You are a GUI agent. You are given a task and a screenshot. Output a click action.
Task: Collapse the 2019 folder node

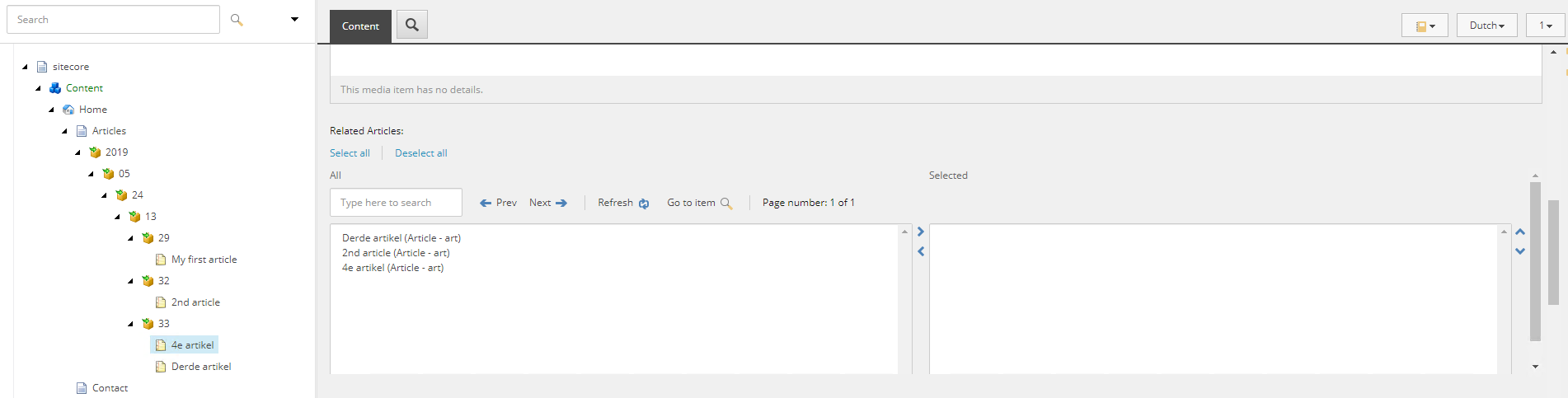tap(77, 152)
